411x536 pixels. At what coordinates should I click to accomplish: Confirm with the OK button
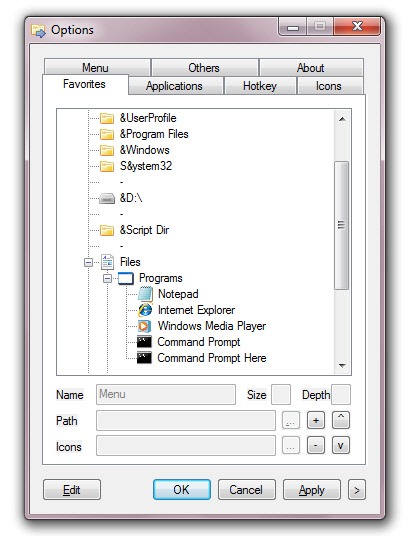pos(182,490)
